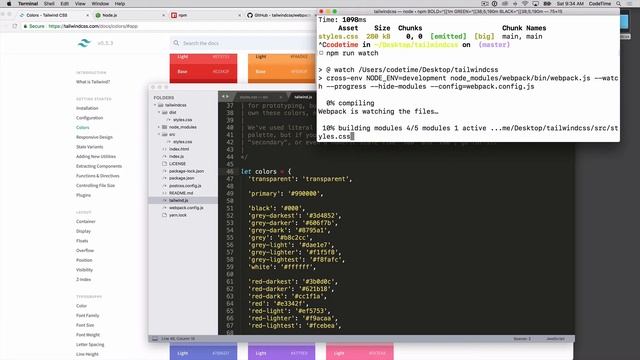
Task: Click the browser reload icon
Action: [x=15, y=26]
